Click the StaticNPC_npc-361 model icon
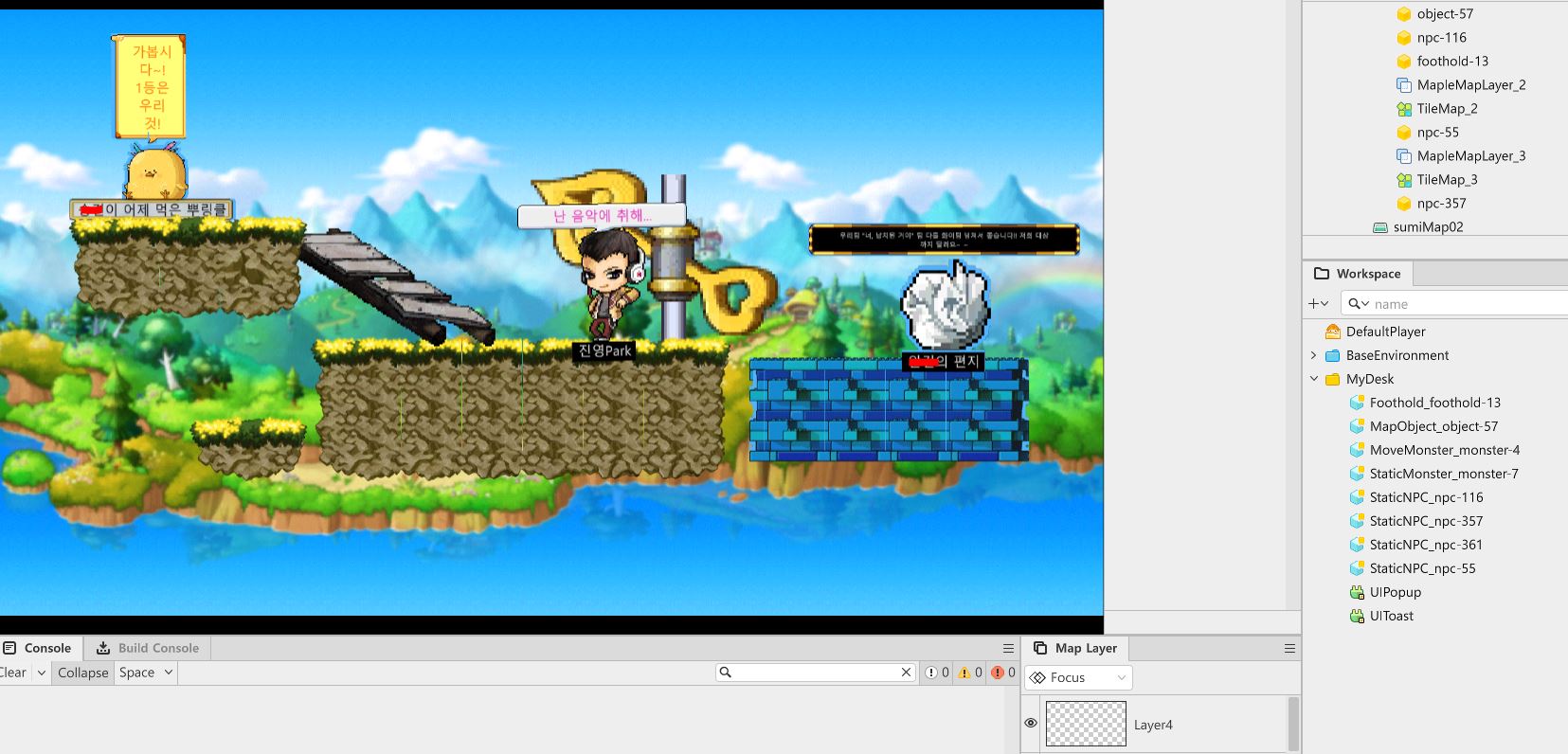The height and width of the screenshot is (754, 1568). pos(1357,545)
